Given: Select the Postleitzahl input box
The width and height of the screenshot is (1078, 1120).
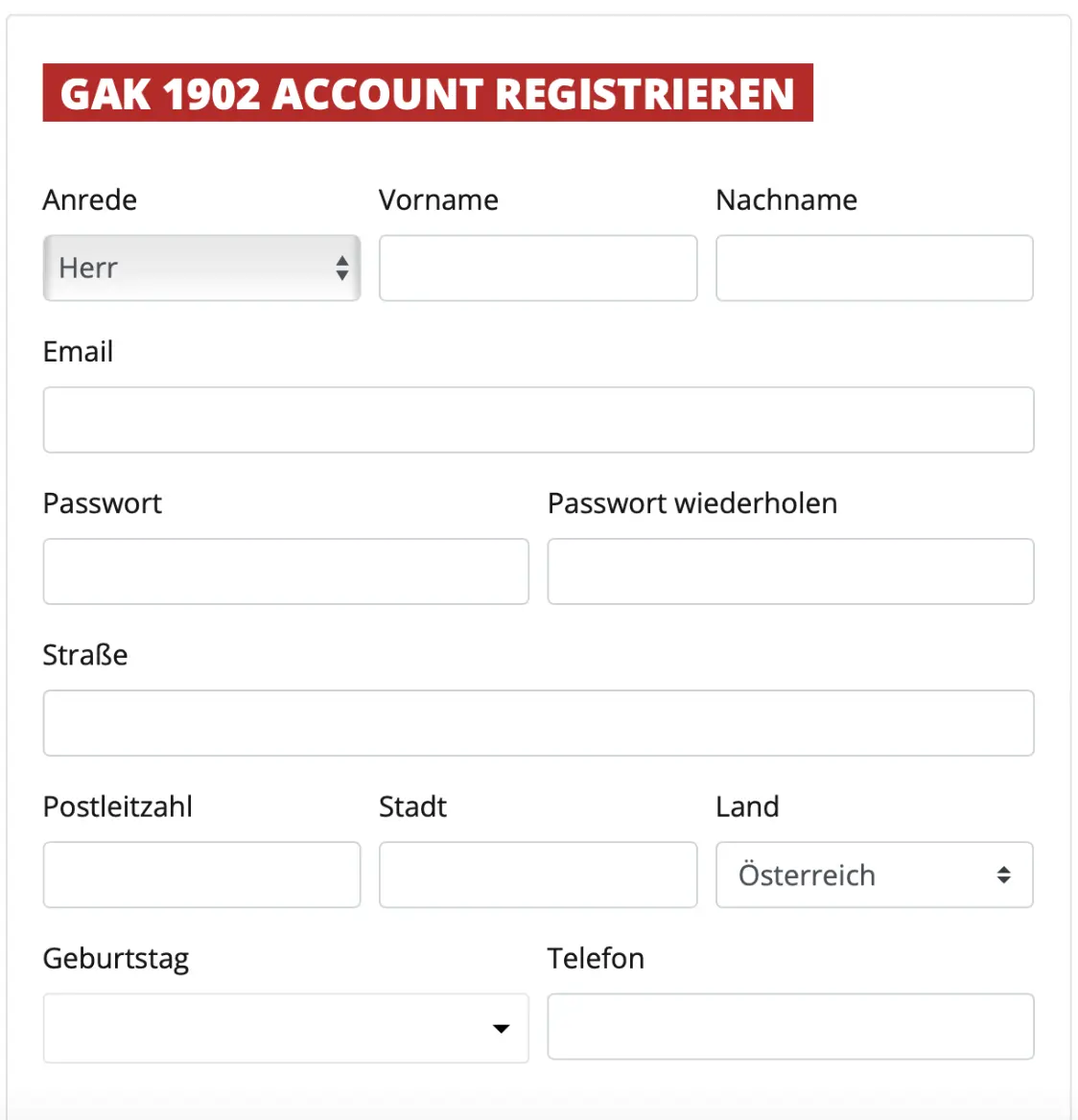Looking at the screenshot, I should pos(201,875).
